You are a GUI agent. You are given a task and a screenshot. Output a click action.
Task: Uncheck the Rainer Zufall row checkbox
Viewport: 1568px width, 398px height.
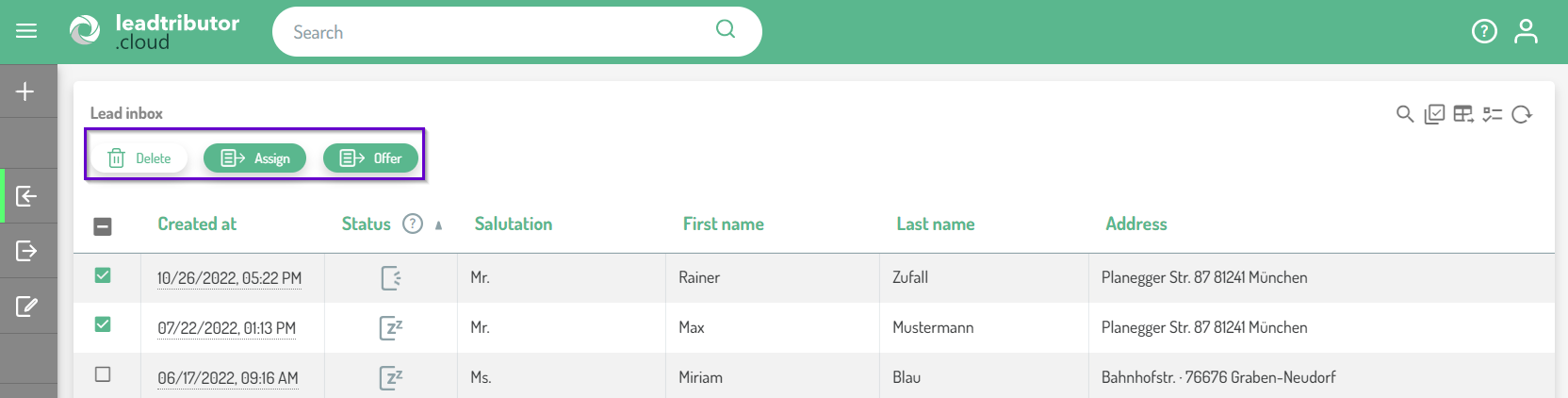pyautogui.click(x=103, y=275)
